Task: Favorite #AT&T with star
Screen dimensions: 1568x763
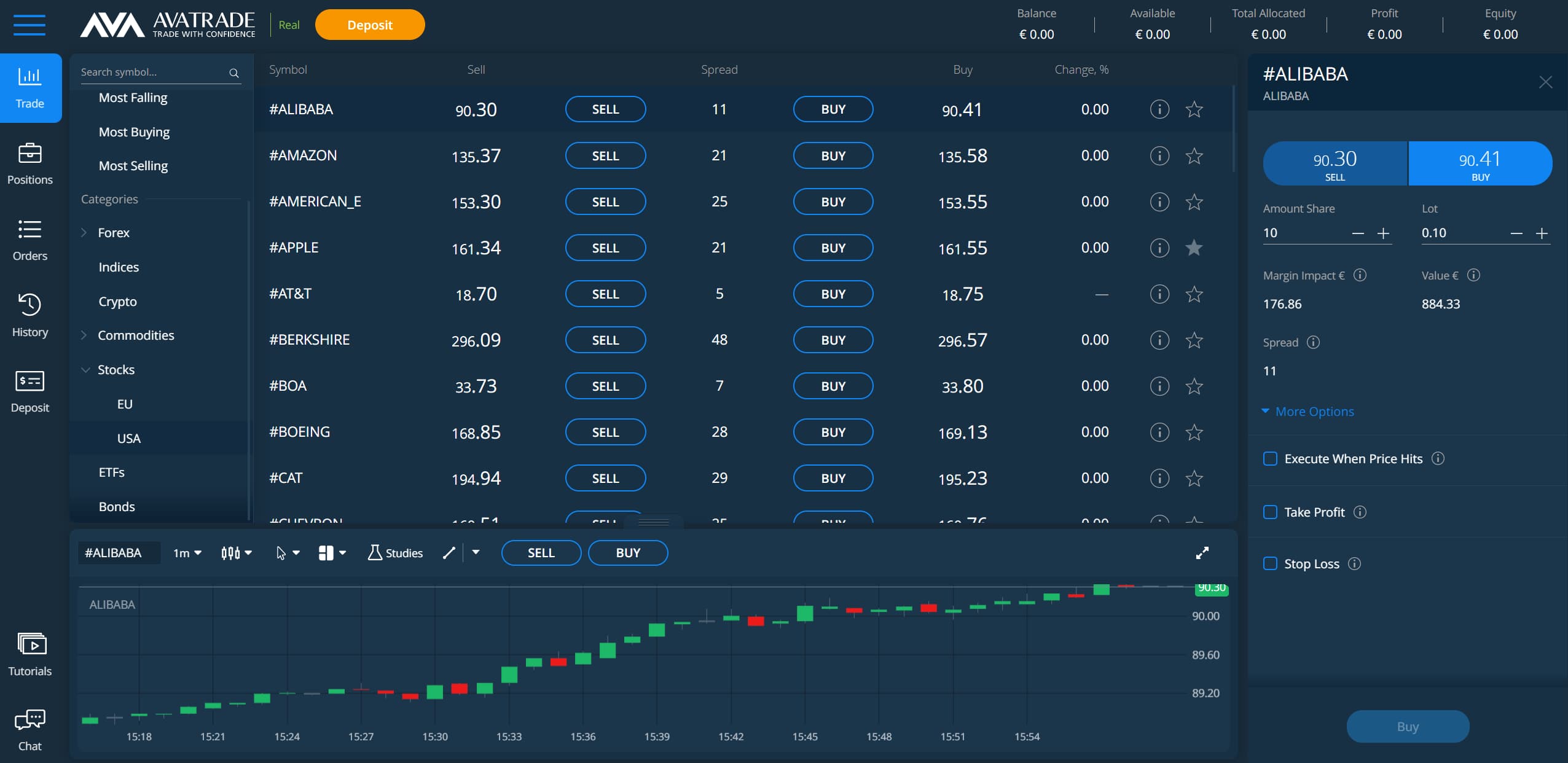Action: [1194, 294]
